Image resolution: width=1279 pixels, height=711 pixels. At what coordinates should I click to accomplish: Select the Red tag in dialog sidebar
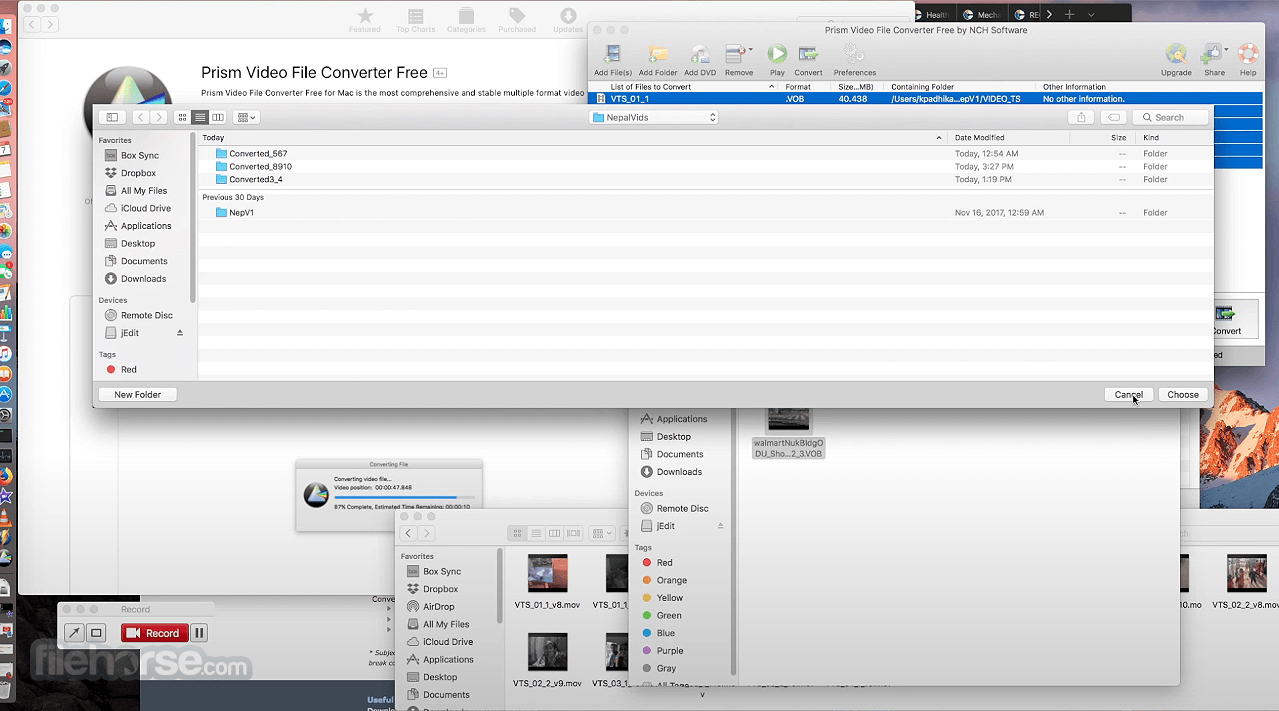click(128, 369)
